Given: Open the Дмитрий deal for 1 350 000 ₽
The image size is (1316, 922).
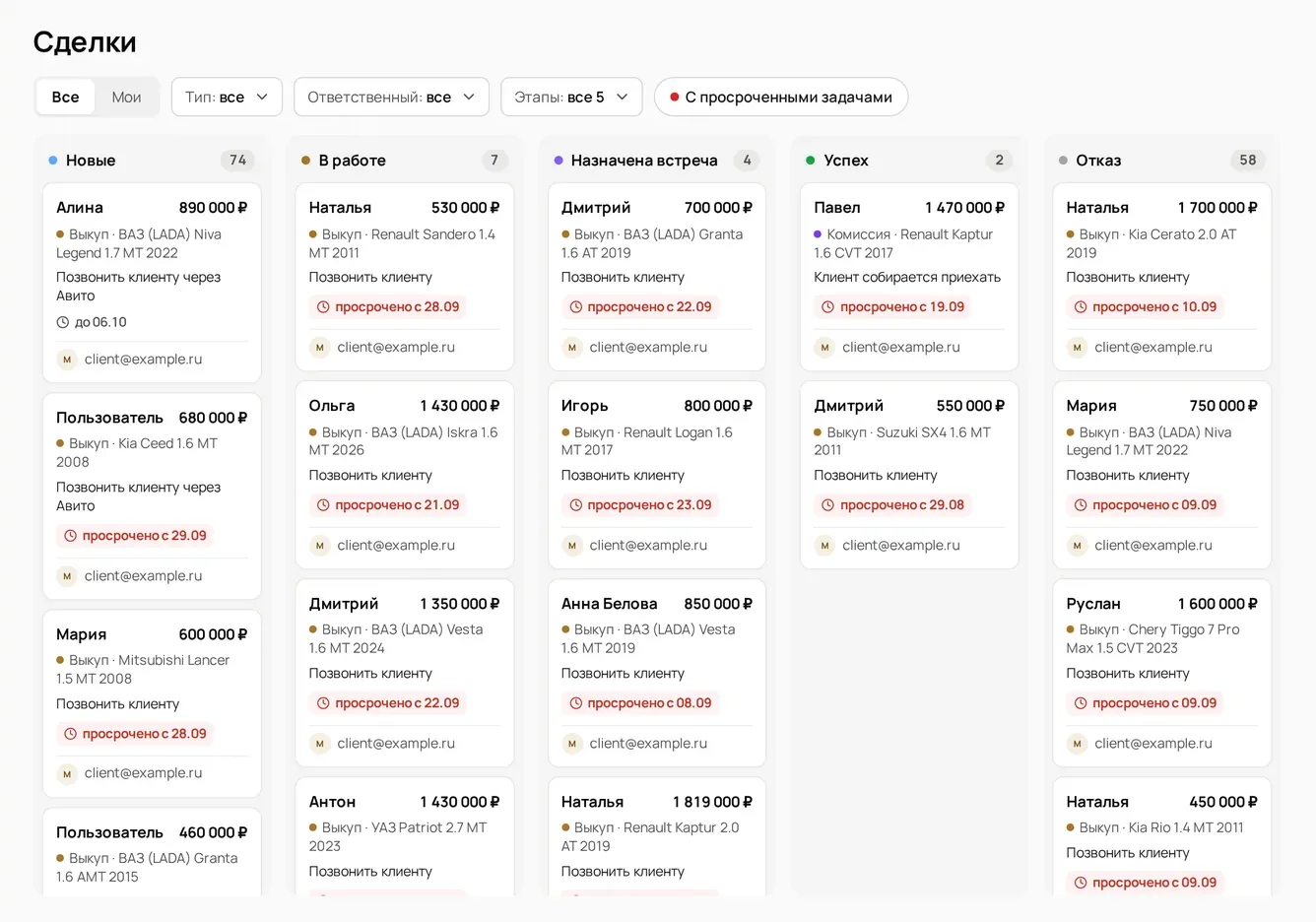Looking at the screenshot, I should click(x=405, y=673).
